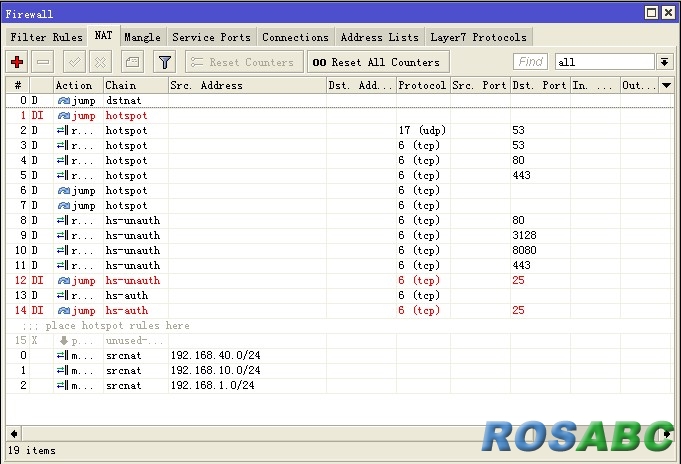Screen dimensions: 681x464
Task: Click jump icon in row 12 hs-unauth
Action: 63,281
